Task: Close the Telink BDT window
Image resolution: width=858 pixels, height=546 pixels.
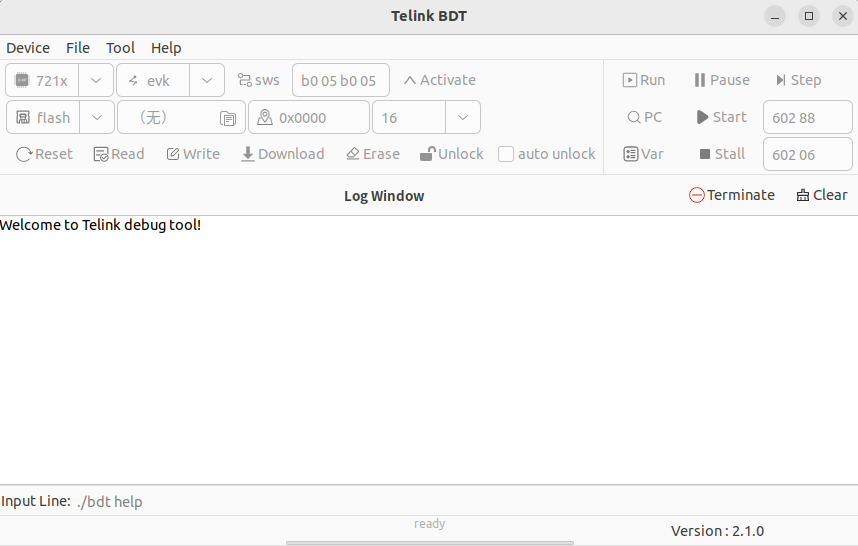Action: [x=843, y=16]
